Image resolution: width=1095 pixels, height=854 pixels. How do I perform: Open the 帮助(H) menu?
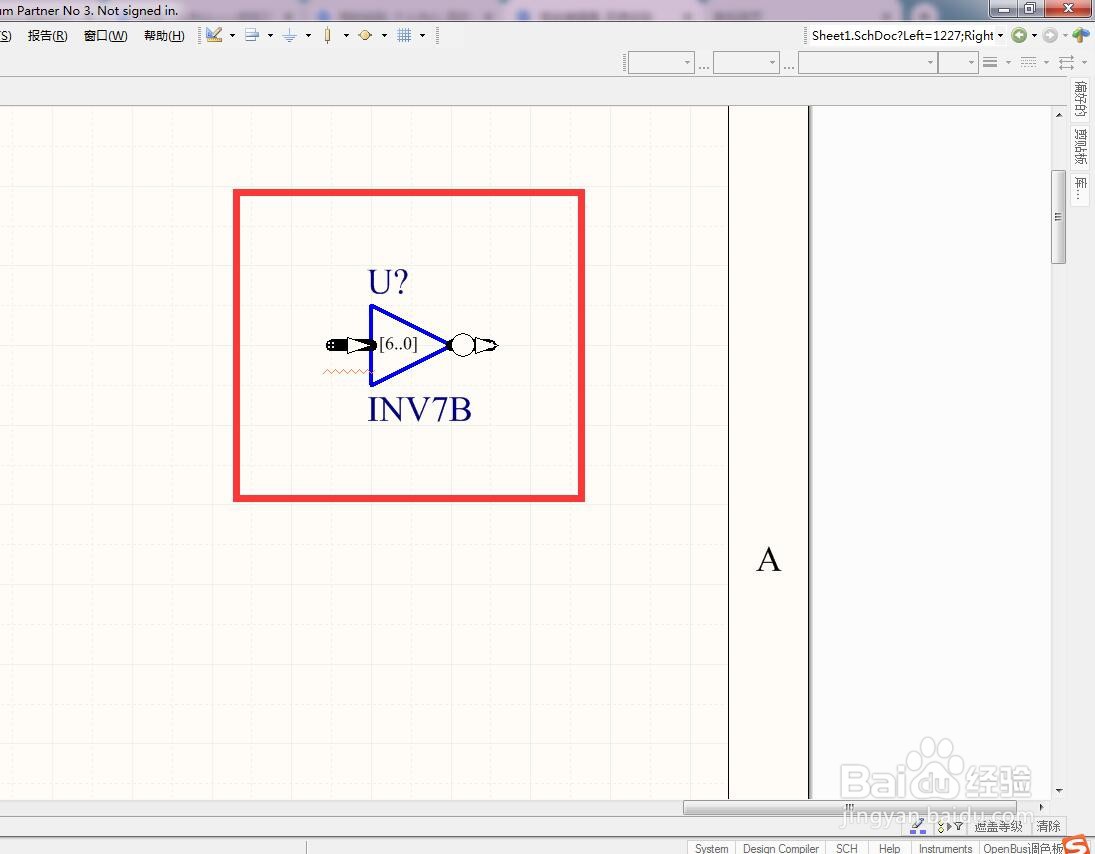point(164,36)
